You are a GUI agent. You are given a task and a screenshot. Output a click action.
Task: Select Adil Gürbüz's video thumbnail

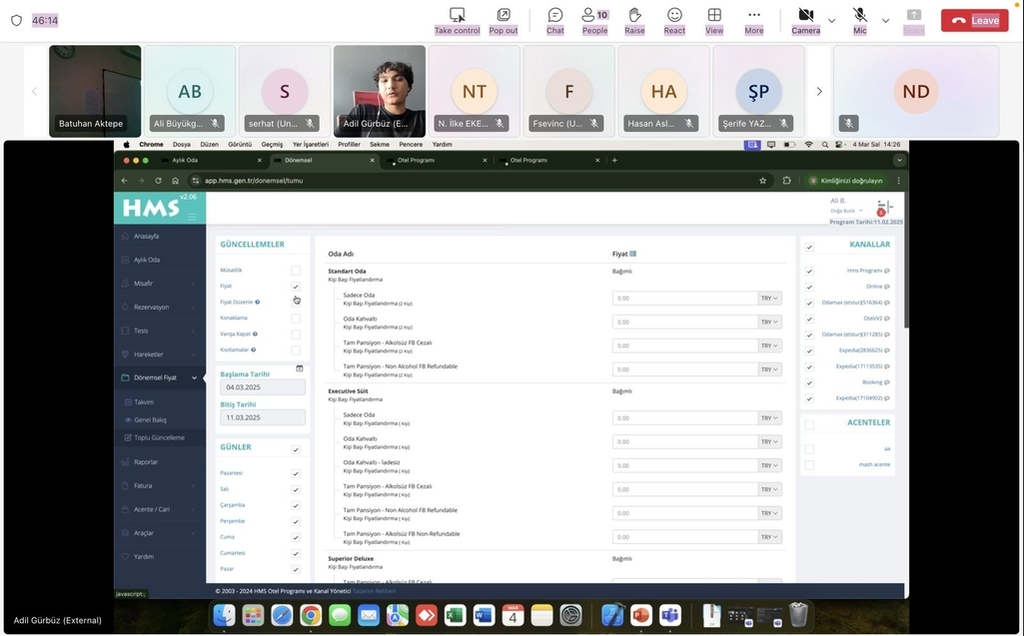(379, 91)
